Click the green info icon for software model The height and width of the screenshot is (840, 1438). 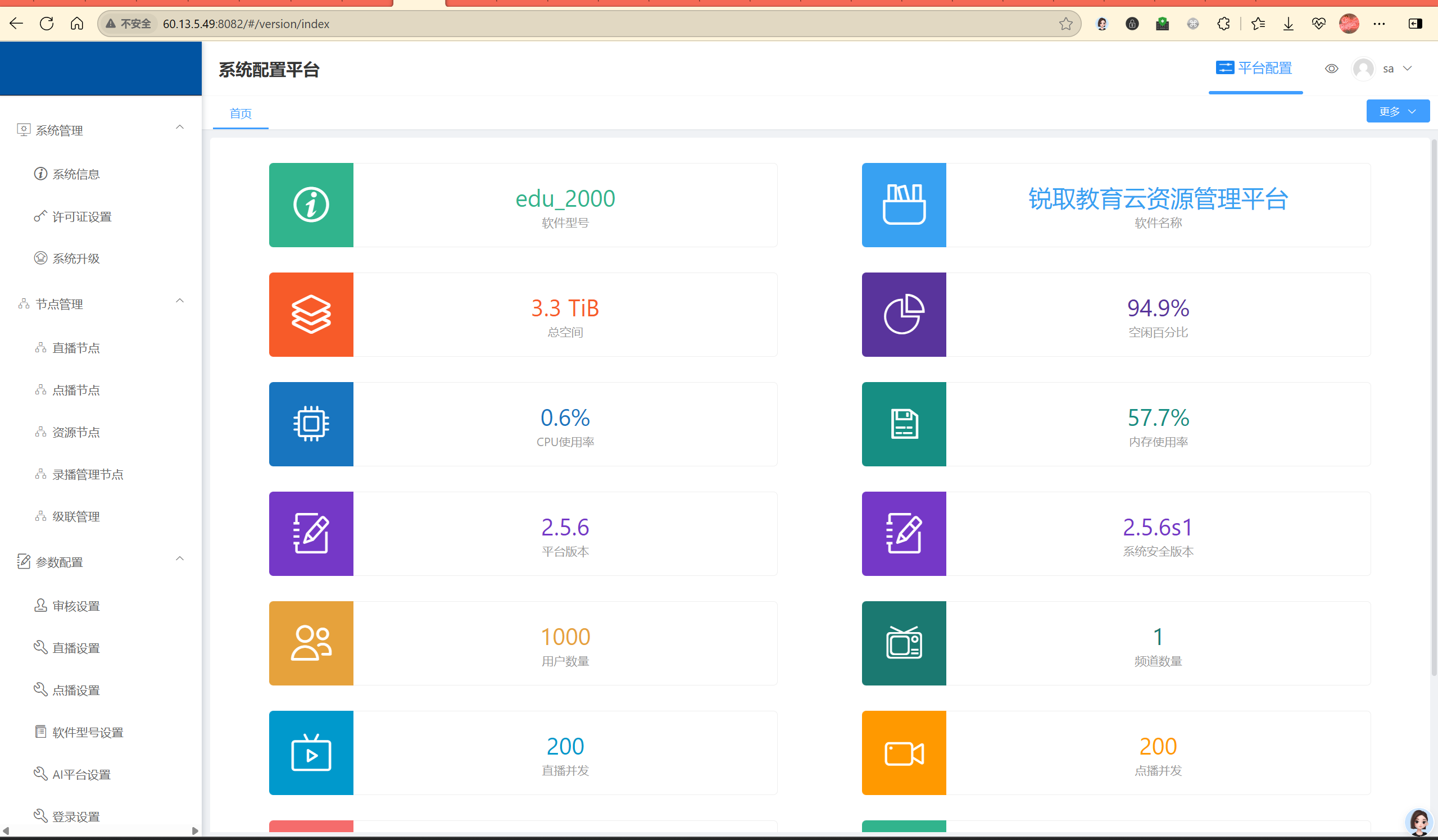point(311,205)
